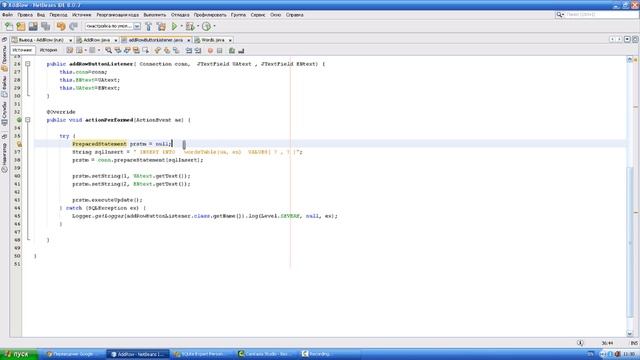Click the Источник source view button

coord(22,50)
